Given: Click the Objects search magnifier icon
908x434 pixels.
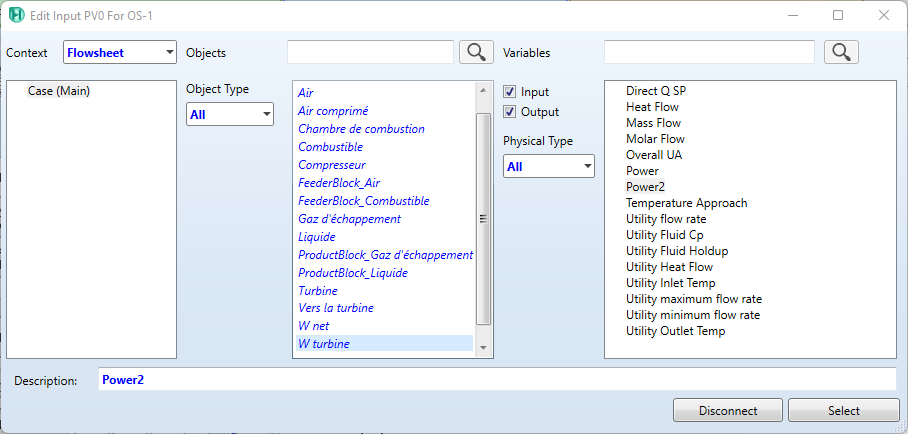Looking at the screenshot, I should pyautogui.click(x=477, y=52).
